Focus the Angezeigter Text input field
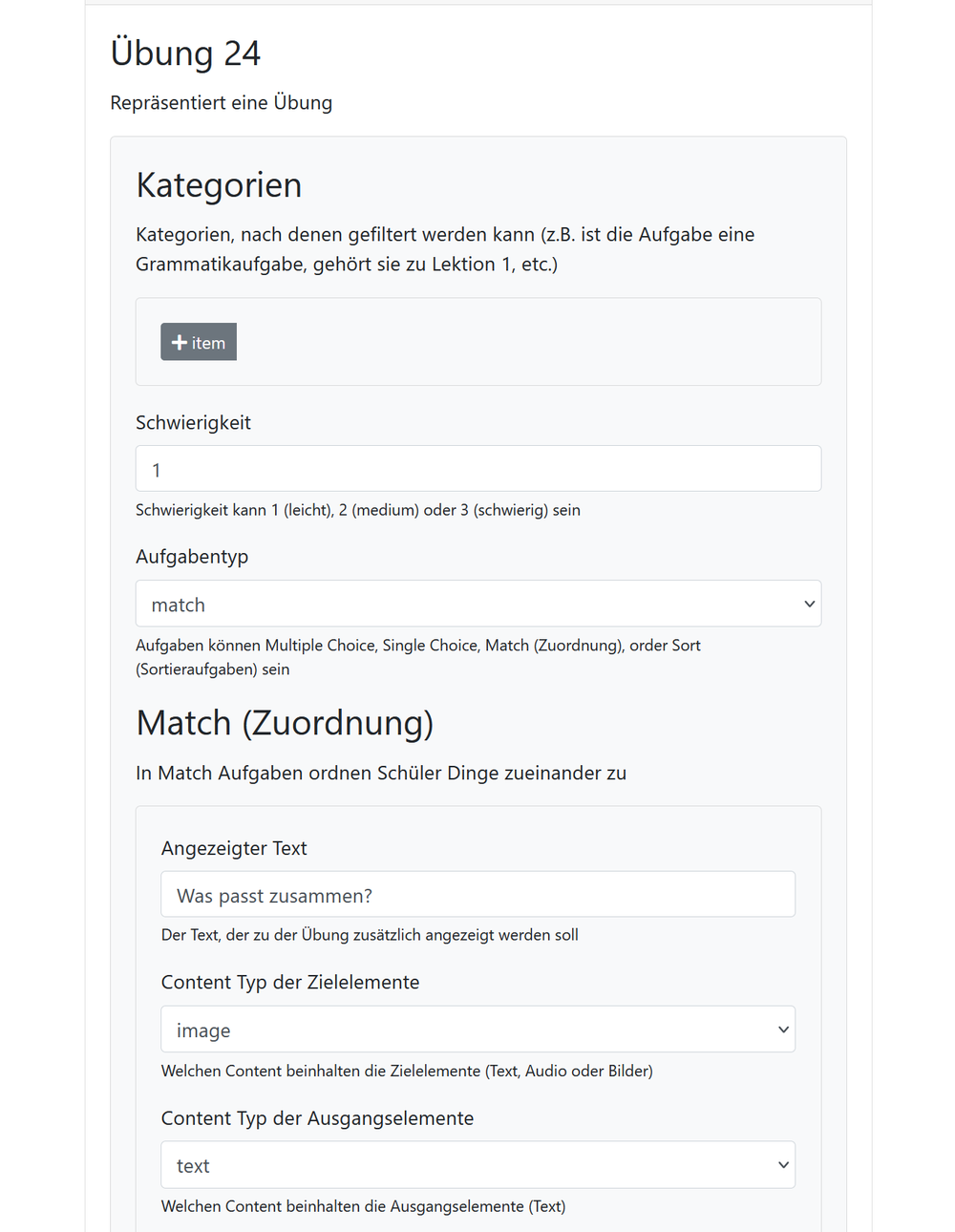955x1232 pixels. [478, 895]
